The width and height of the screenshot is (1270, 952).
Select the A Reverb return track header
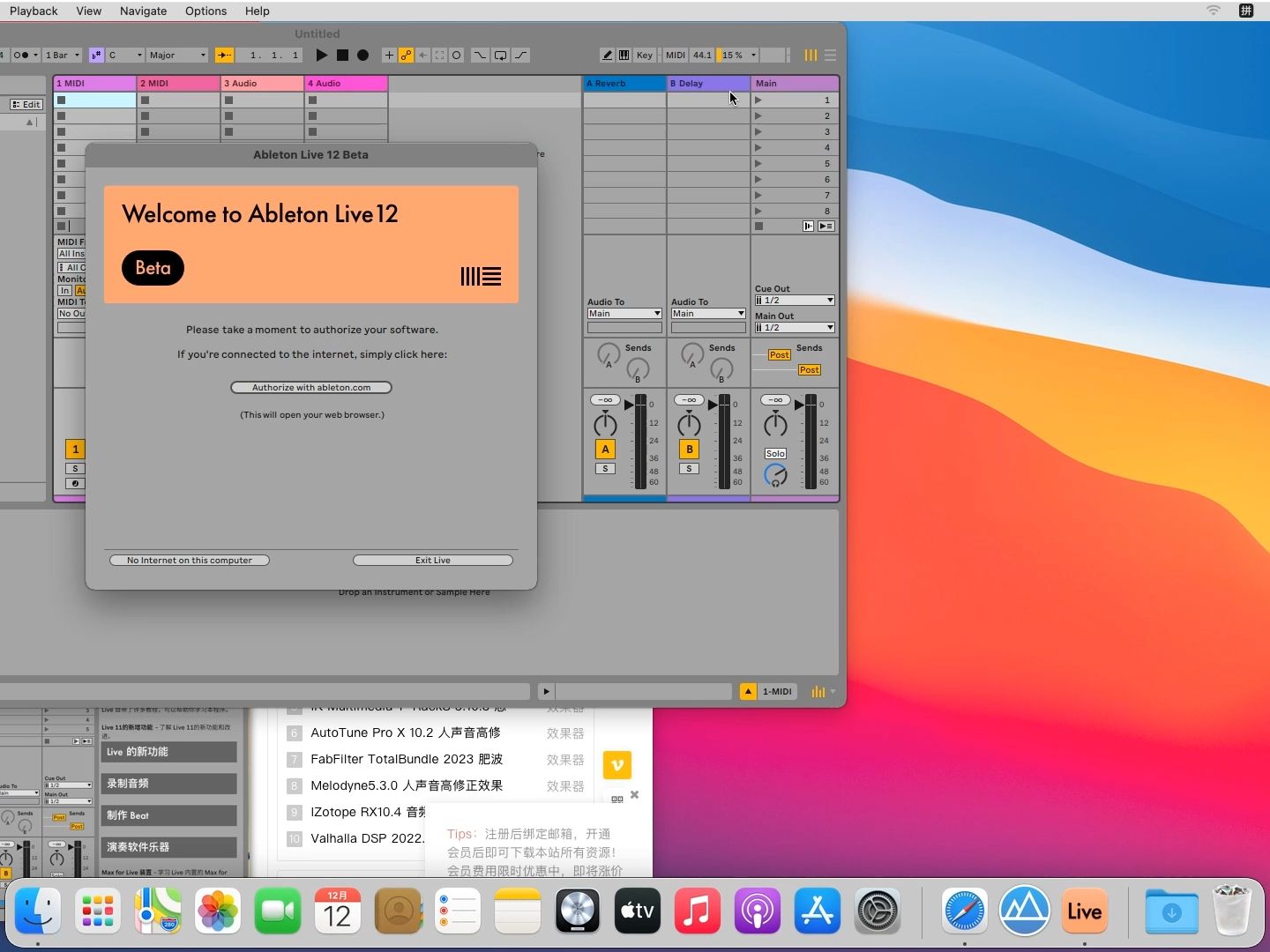(624, 83)
